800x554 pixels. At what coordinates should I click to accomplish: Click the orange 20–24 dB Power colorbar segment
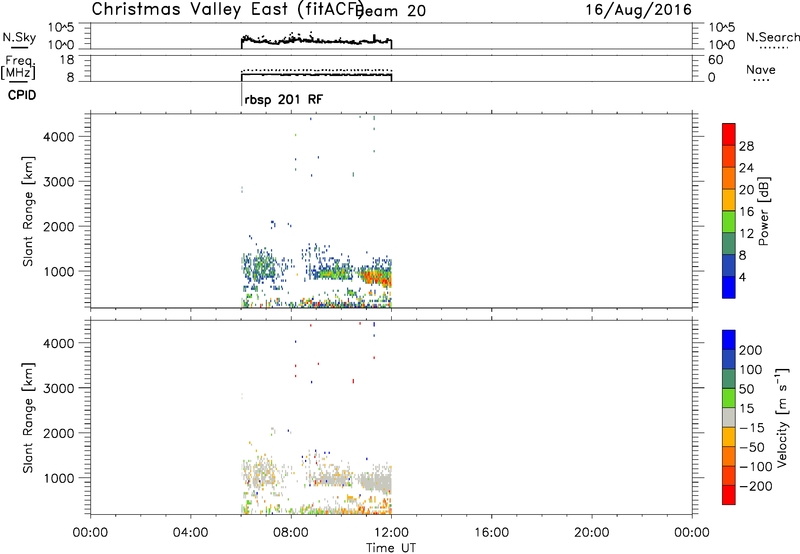point(729,178)
